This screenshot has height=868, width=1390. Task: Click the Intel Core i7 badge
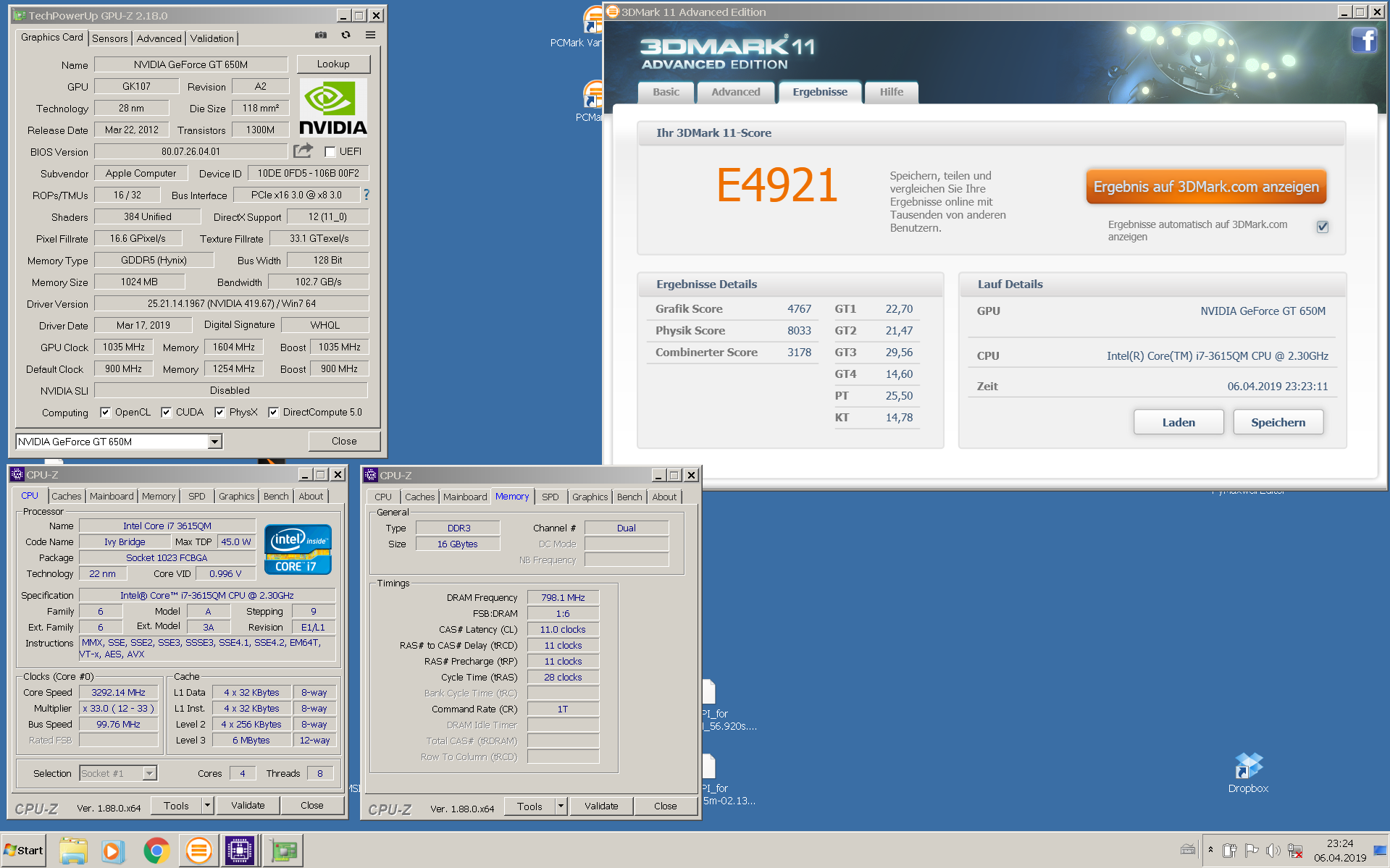tap(298, 549)
